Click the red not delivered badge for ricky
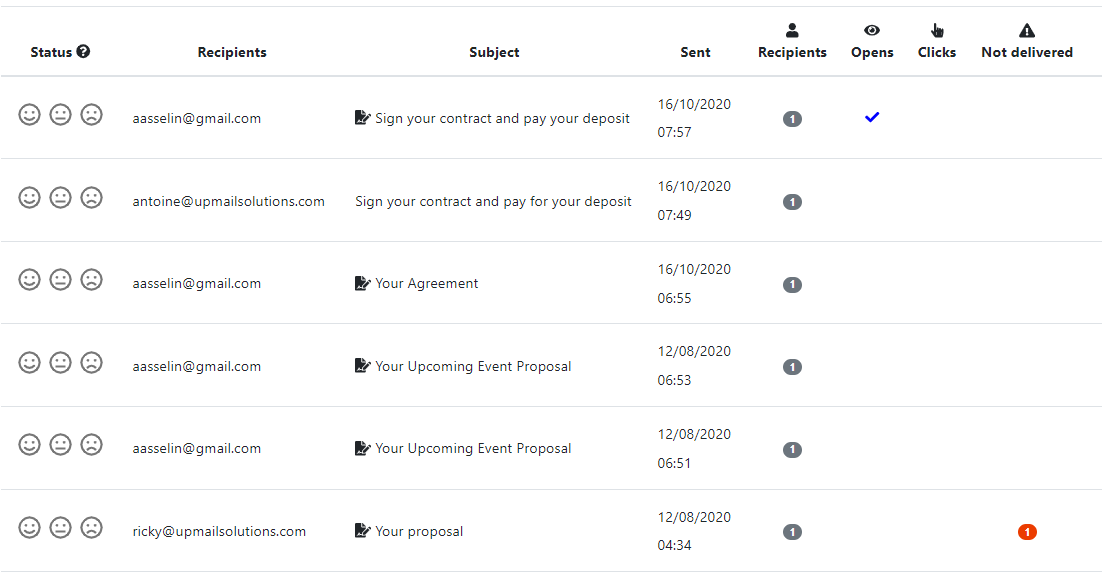The height and width of the screenshot is (573, 1102). pos(1027,532)
